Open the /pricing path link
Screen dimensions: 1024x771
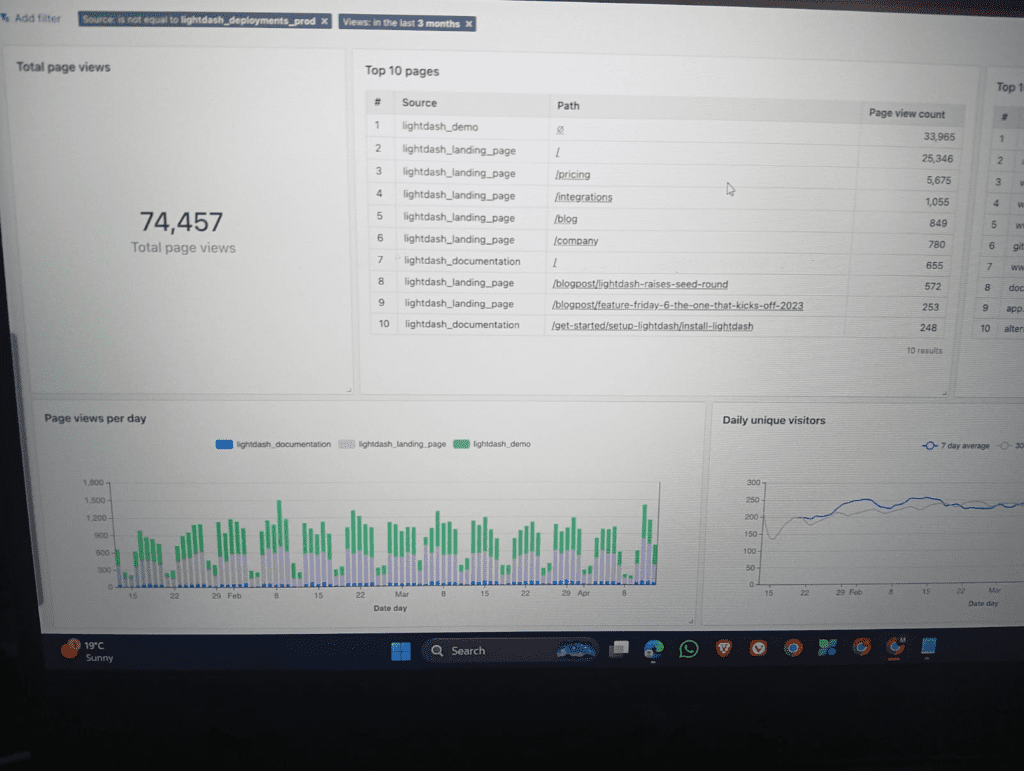[x=572, y=175]
